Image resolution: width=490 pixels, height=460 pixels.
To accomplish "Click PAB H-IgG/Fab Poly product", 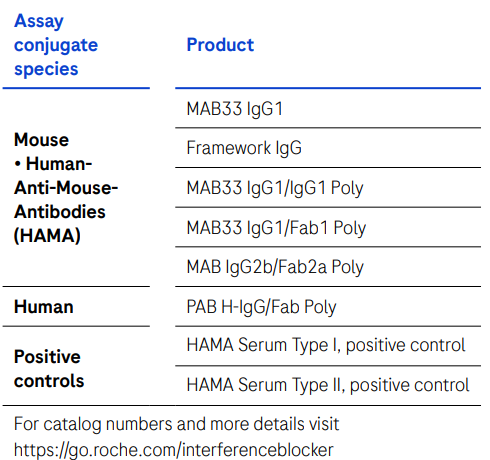I will [x=261, y=307].
